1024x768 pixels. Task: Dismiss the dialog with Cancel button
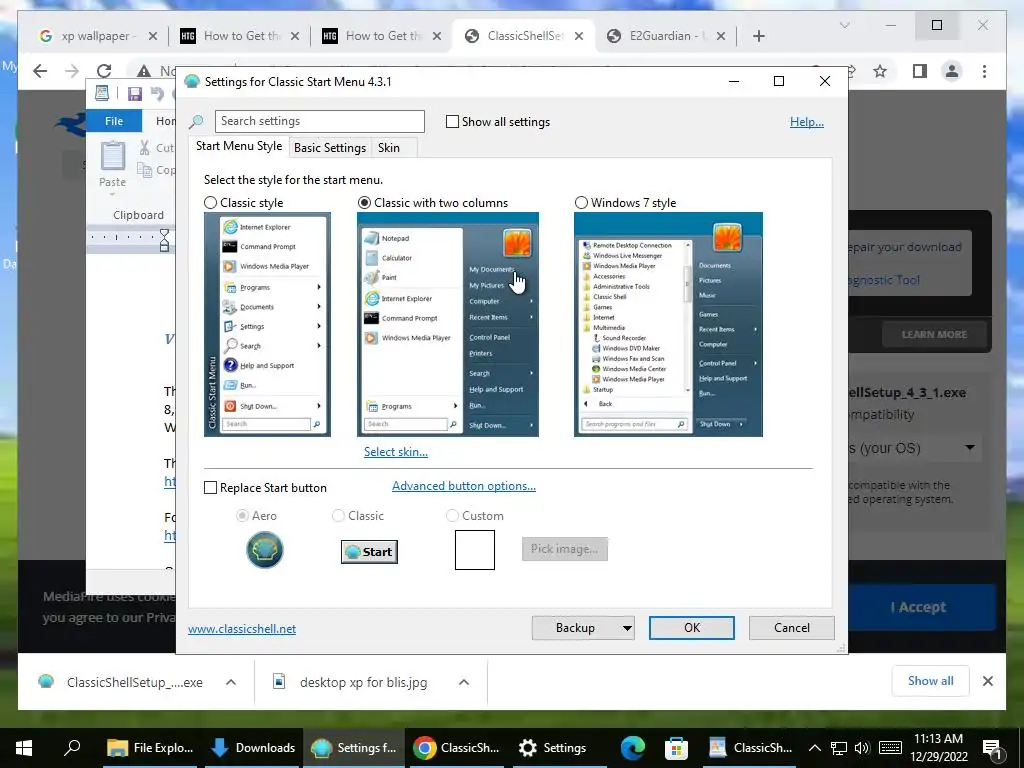tap(792, 628)
